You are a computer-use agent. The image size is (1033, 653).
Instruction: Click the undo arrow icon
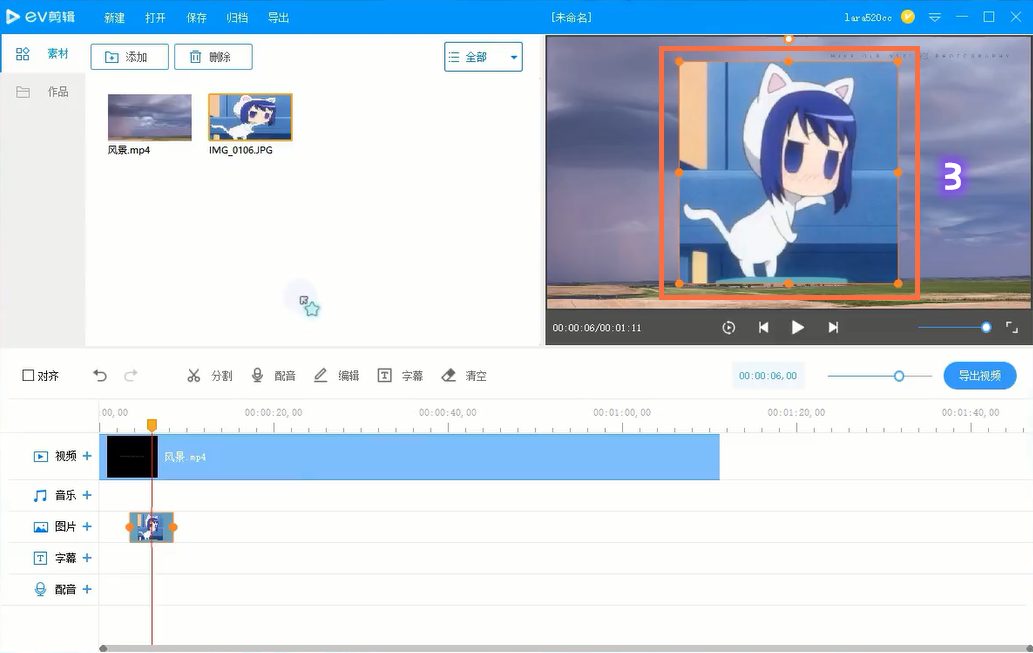point(100,376)
